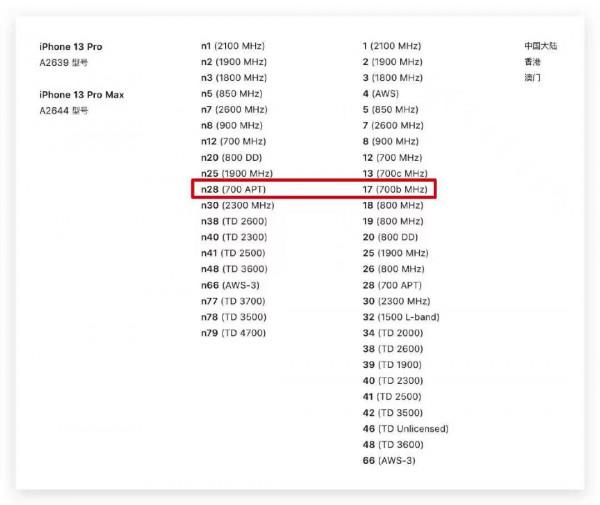Click the n40 (TD 2300) entry
Image resolution: width=600 pixels, height=505 pixels.
coord(234,237)
